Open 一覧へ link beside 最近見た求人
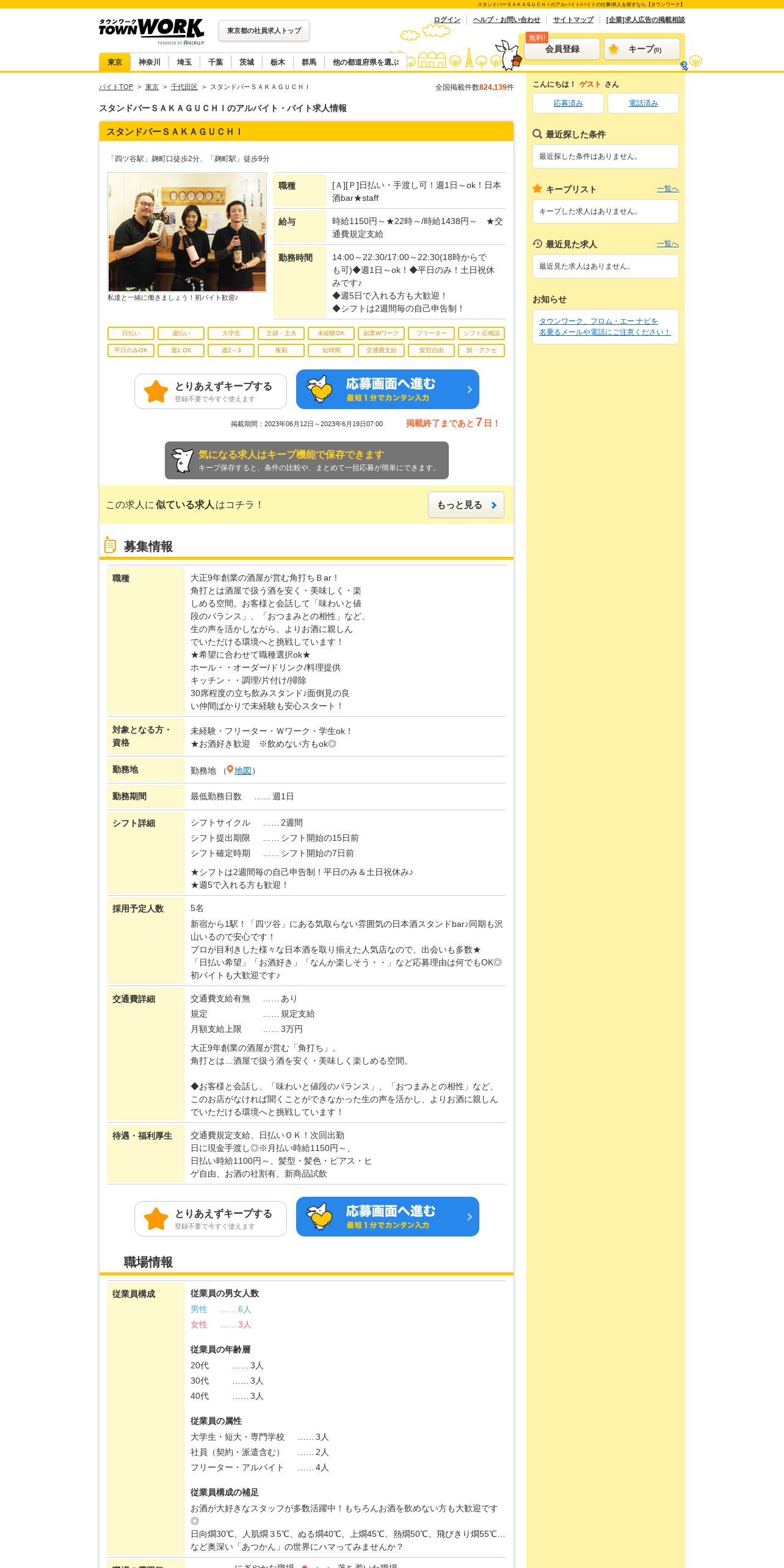784x1568 pixels. [667, 244]
